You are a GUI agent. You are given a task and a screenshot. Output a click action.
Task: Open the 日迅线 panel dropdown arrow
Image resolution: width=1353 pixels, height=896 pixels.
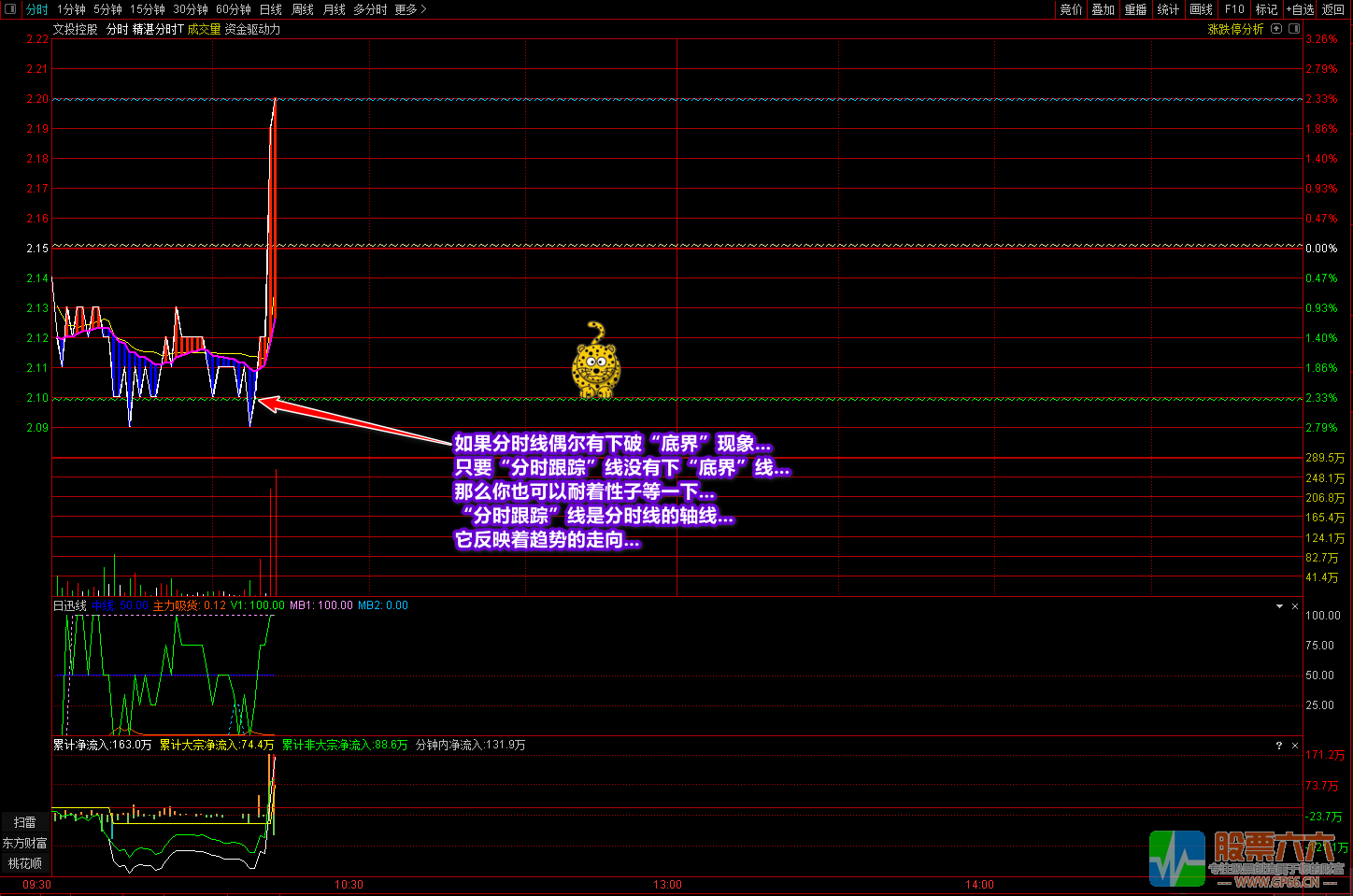click(1279, 606)
